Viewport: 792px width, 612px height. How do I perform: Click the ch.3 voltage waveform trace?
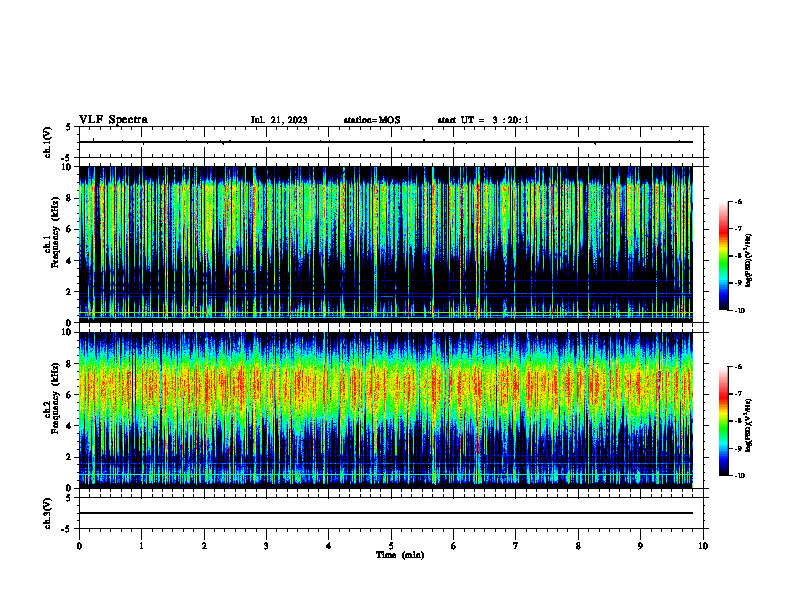tap(385, 513)
